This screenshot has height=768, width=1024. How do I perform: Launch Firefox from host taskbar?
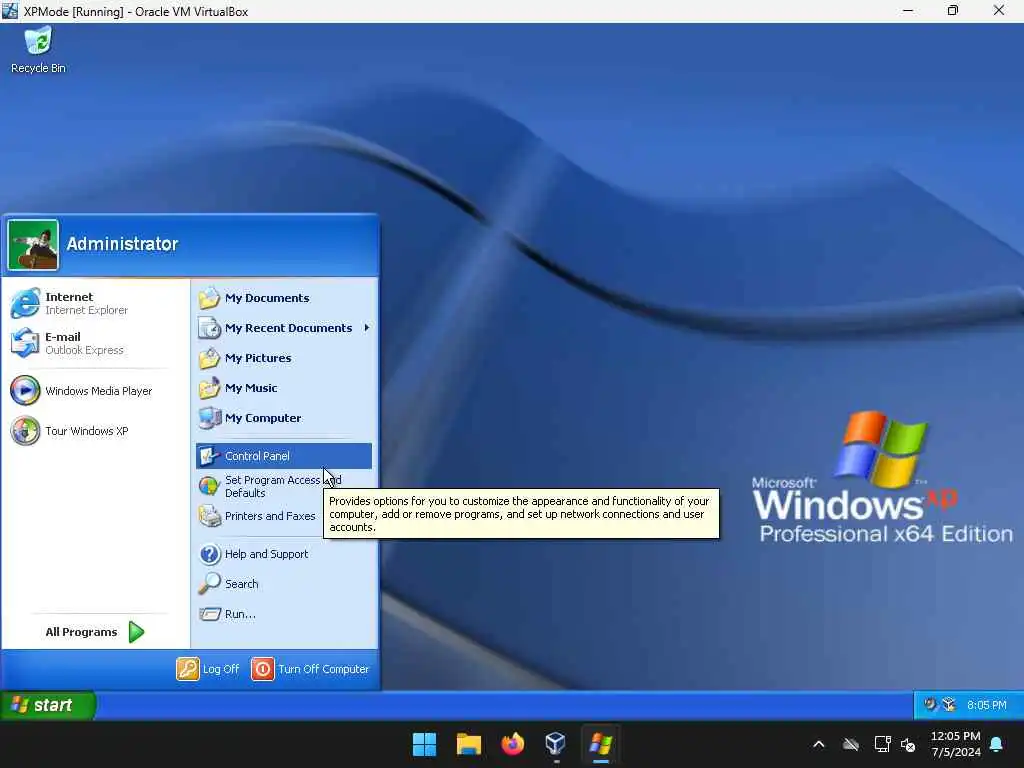513,744
